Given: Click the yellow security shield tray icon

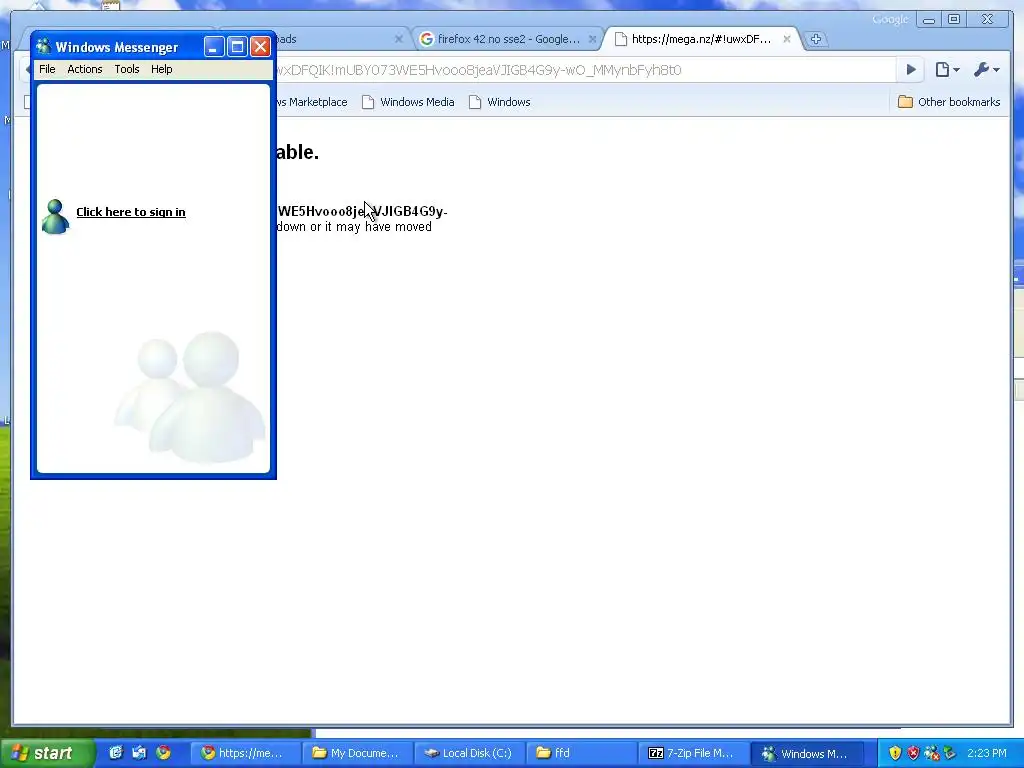Looking at the screenshot, I should pyautogui.click(x=895, y=753).
